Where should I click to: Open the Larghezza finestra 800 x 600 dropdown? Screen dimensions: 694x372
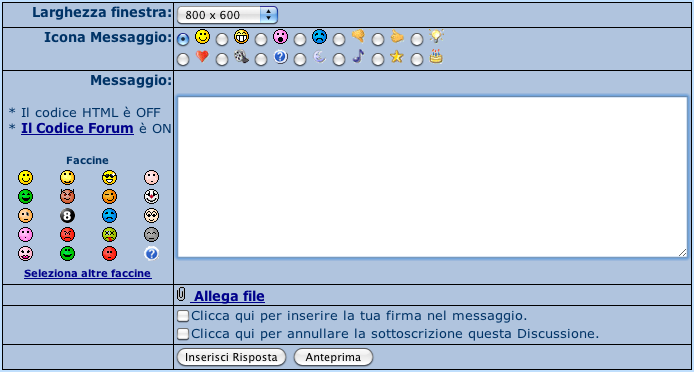pyautogui.click(x=227, y=15)
